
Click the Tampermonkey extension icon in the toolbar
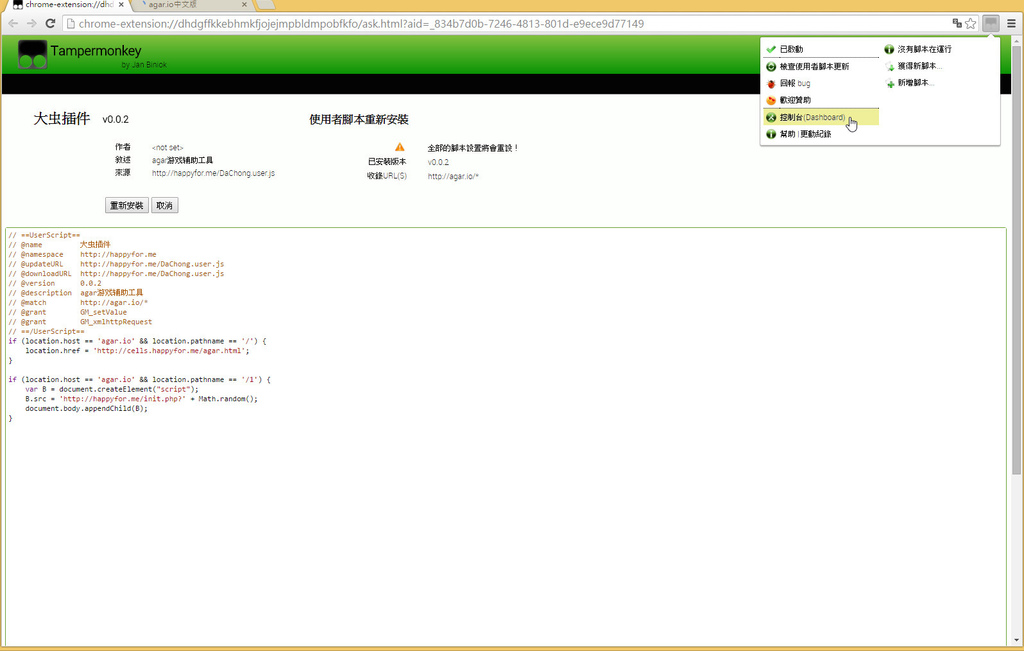coord(991,24)
